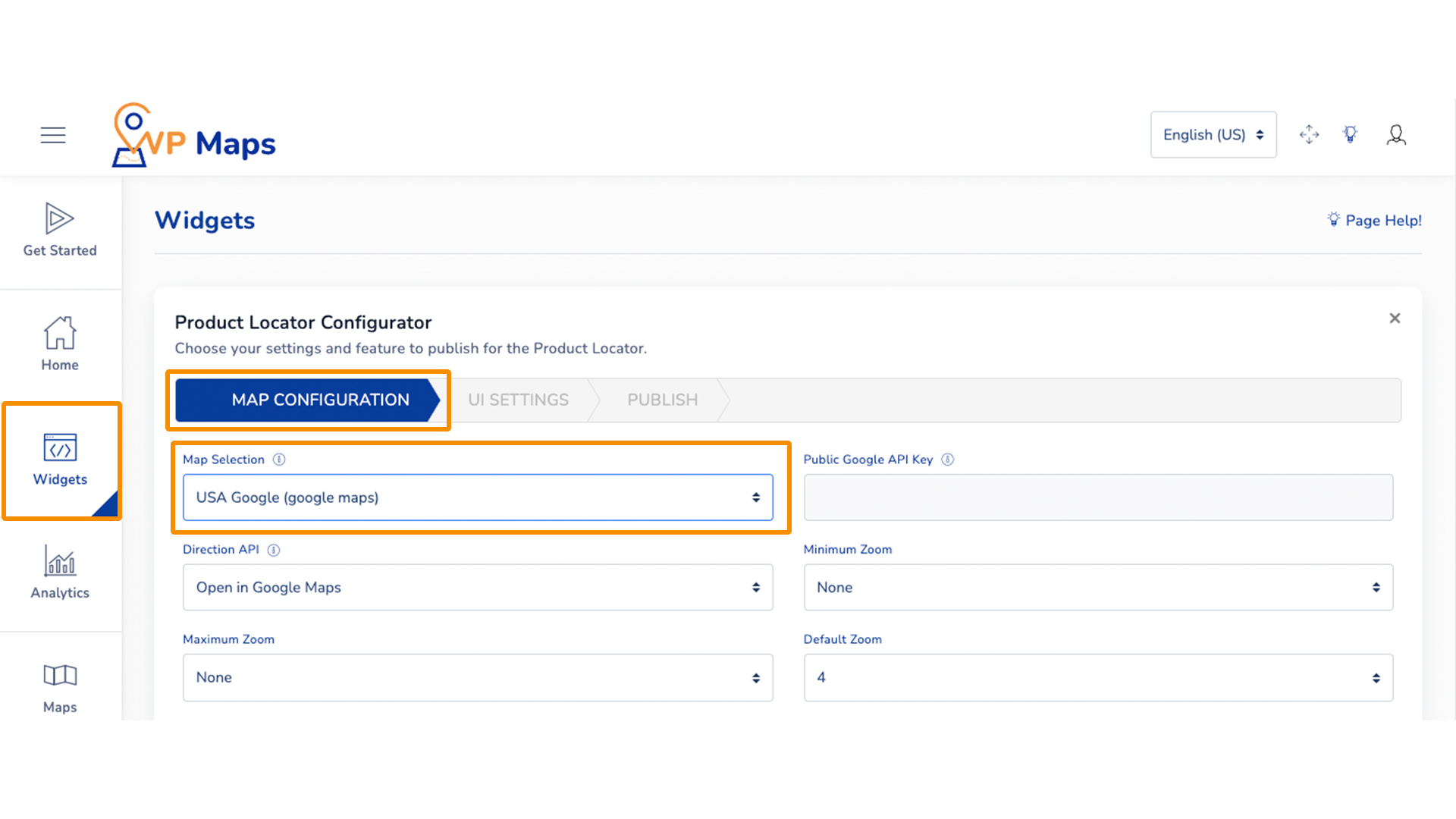1456x819 pixels.
Task: Show the Public Google API Key info tooltip
Action: coord(948,459)
